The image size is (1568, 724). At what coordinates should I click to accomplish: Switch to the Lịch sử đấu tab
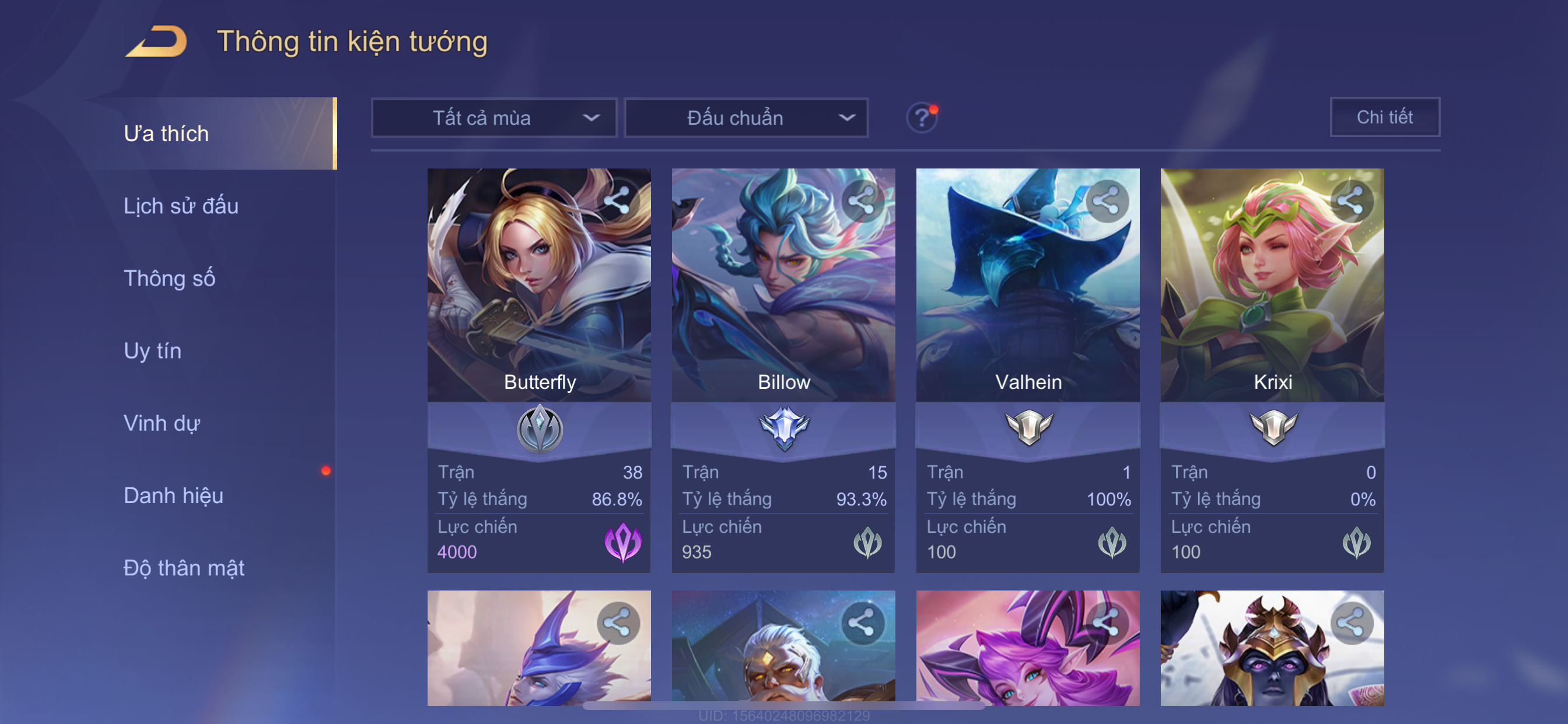click(181, 206)
